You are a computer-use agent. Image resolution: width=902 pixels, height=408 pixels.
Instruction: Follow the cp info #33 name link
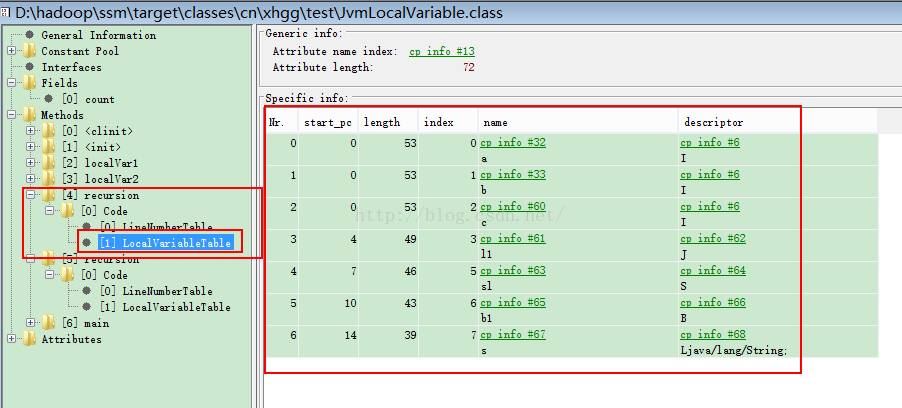click(x=513, y=174)
